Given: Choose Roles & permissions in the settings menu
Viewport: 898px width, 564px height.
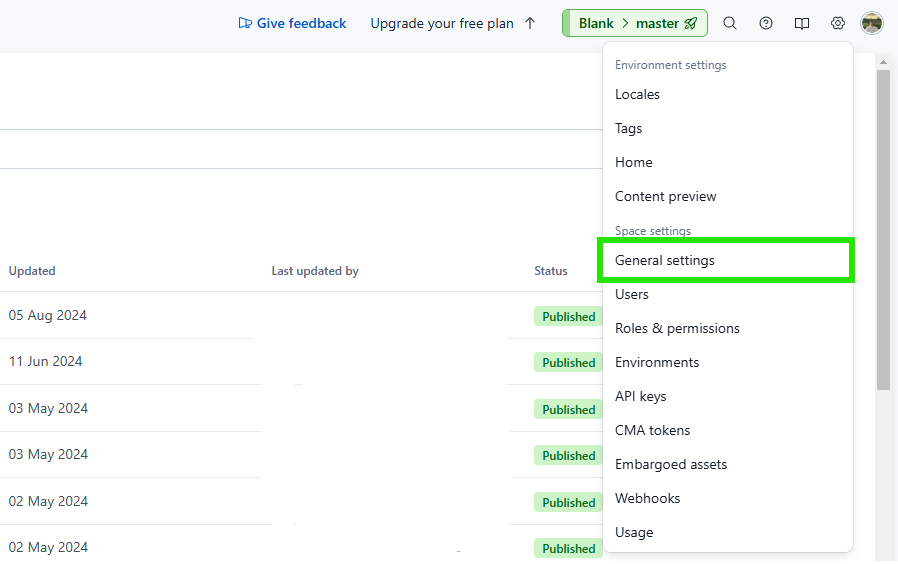Looking at the screenshot, I should [677, 329].
